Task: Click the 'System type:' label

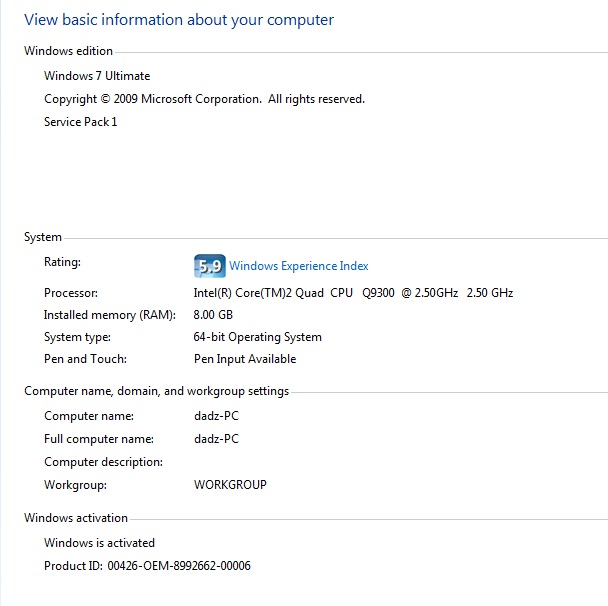Action: click(x=78, y=337)
